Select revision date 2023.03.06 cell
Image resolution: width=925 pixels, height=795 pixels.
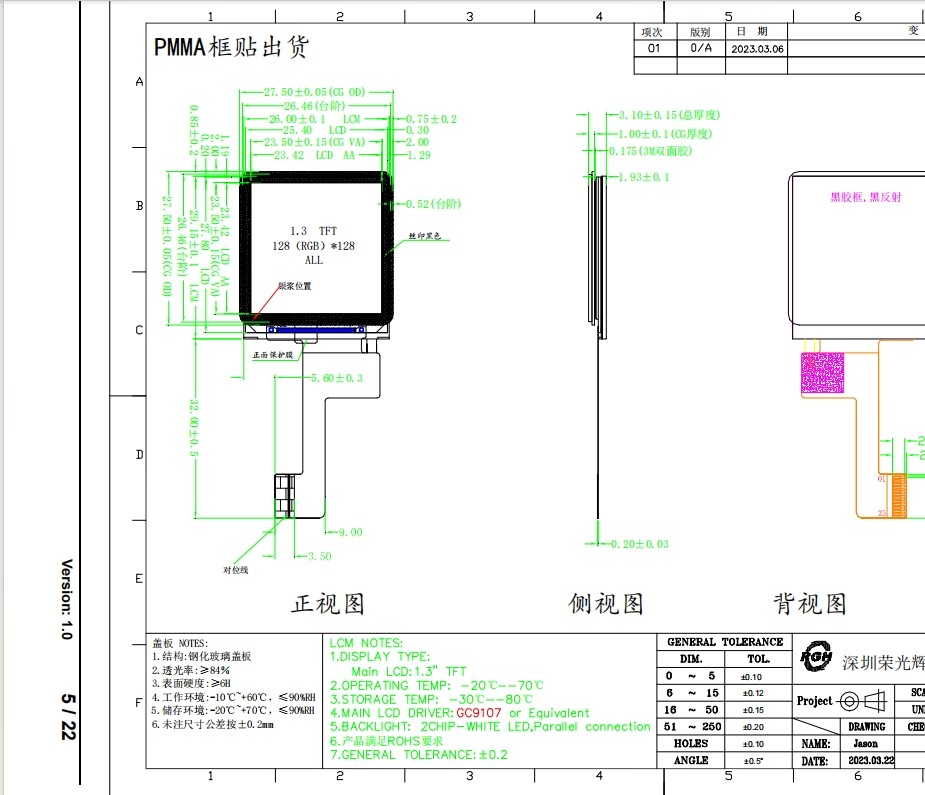click(x=758, y=48)
